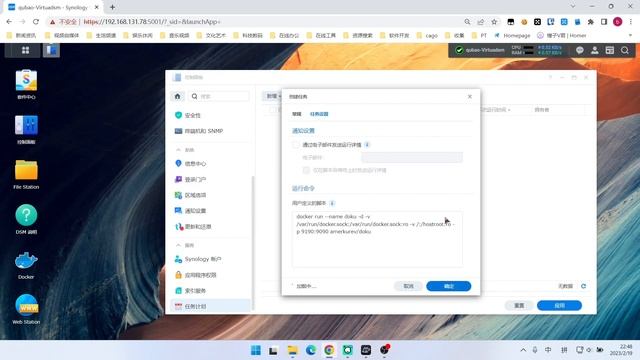Toggle the disabled abnormal-termination-only email checkbox
This screenshot has height=360, width=640.
click(306, 170)
